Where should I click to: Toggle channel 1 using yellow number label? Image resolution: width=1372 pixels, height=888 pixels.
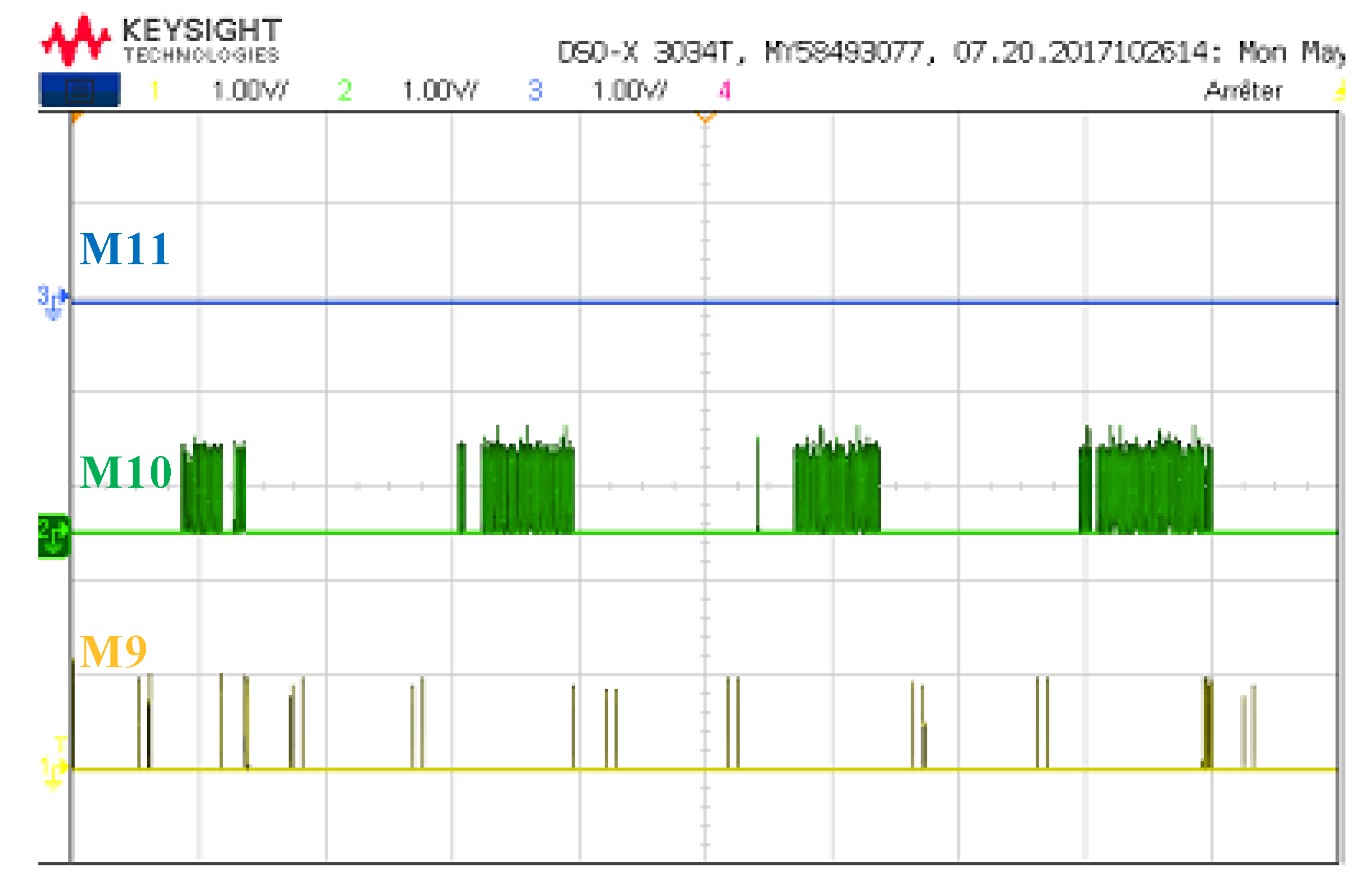pyautogui.click(x=154, y=90)
